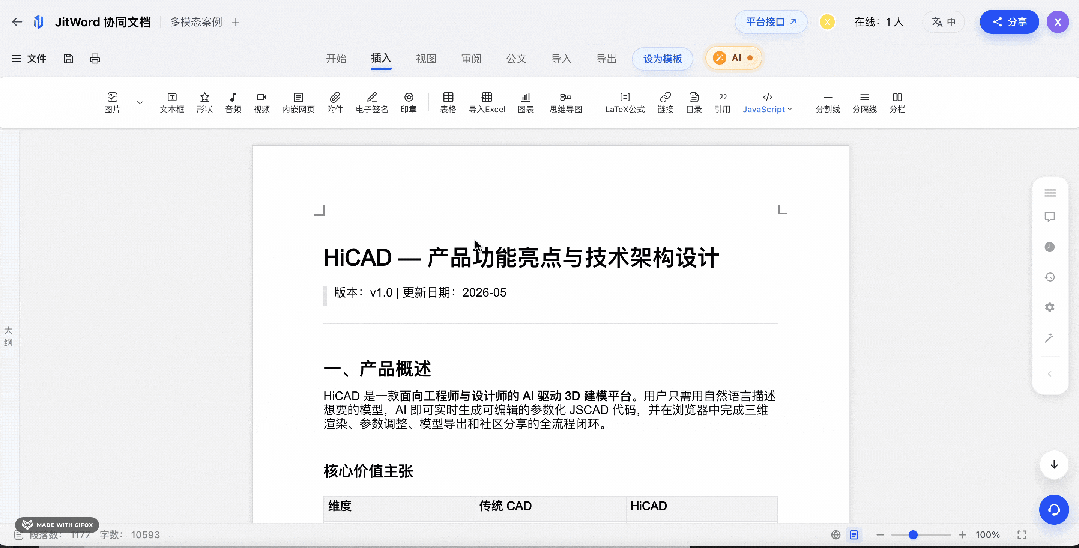1079x548 pixels.
Task: Open comments icon in right sidebar
Action: click(1050, 217)
